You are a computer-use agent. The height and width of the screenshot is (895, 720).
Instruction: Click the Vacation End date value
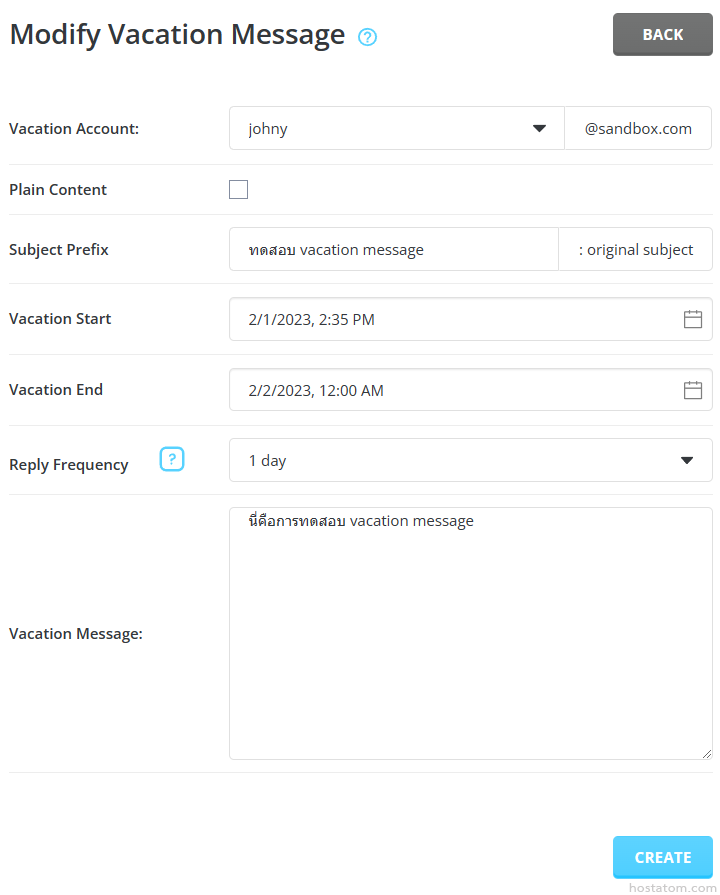315,391
